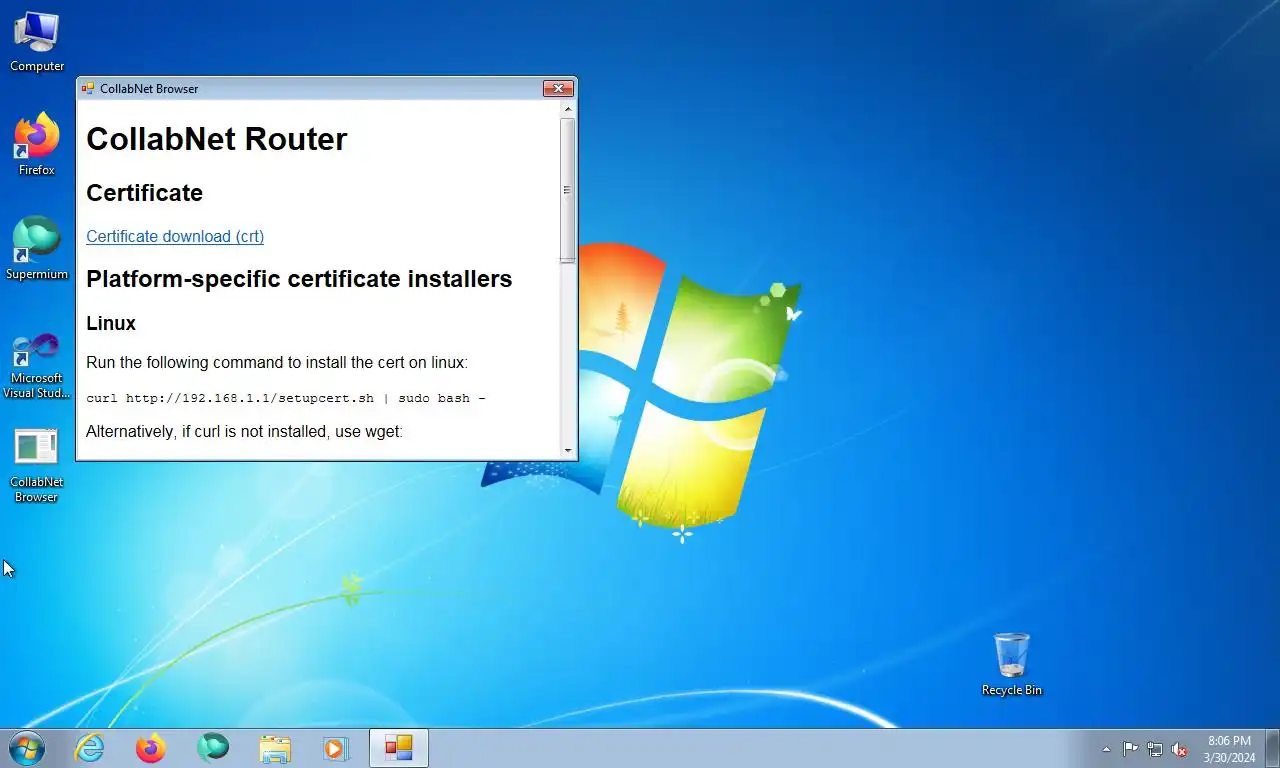Click the Certificate download (crt) link
Image resolution: width=1280 pixels, height=768 pixels.
(175, 236)
